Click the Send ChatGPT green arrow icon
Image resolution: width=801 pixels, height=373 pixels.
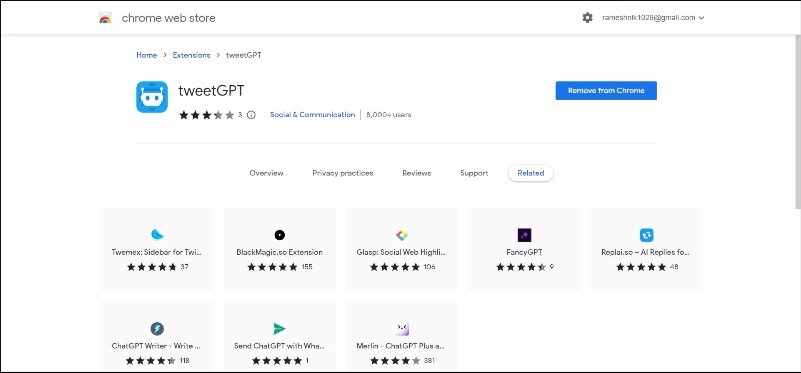(279, 329)
